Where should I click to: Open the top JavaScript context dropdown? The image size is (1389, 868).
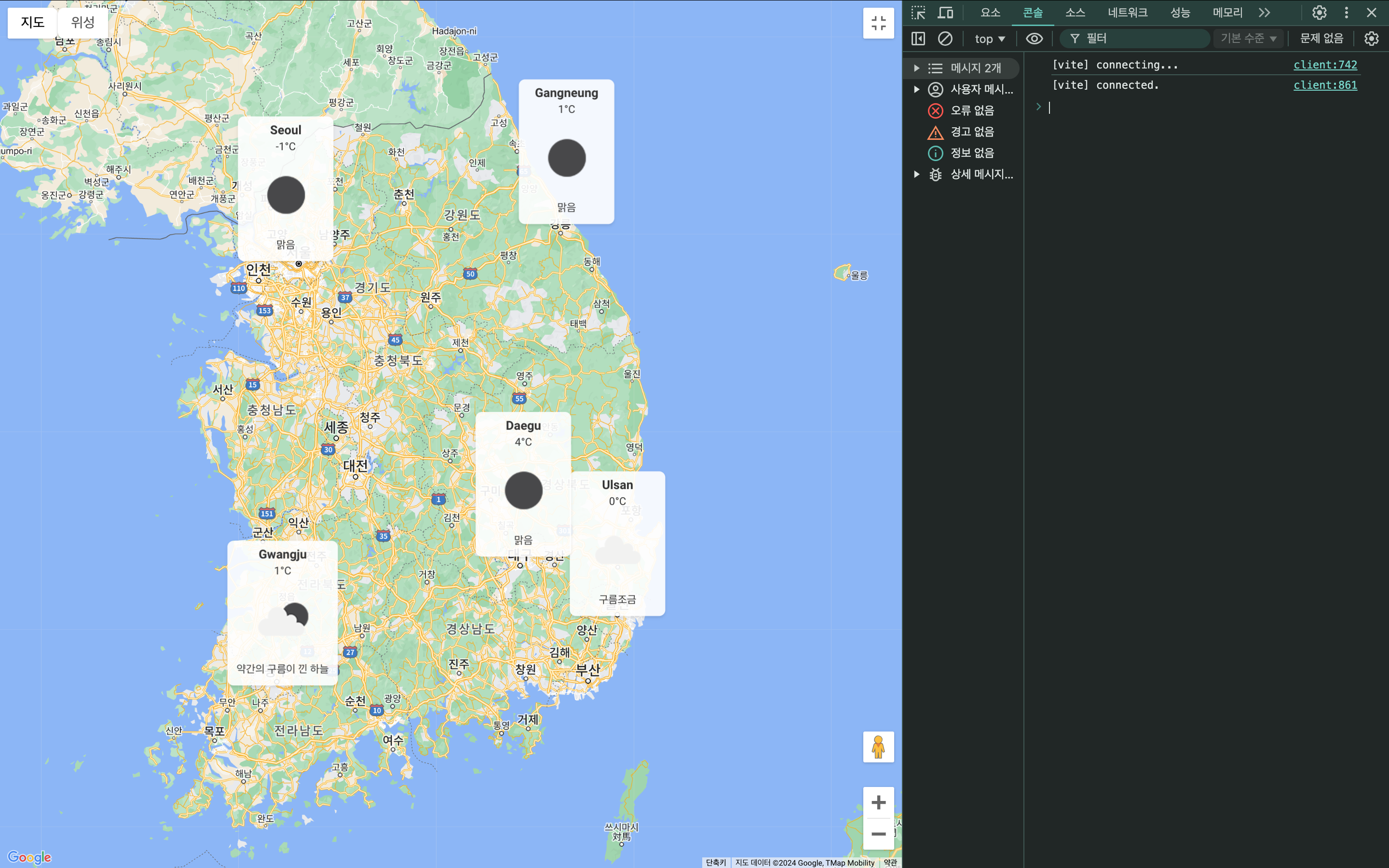point(990,39)
